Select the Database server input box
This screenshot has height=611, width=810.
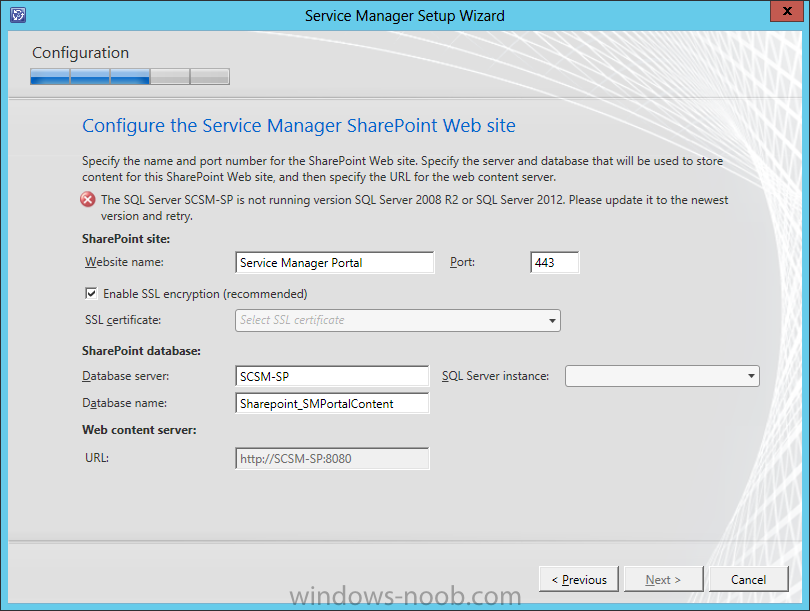click(x=332, y=376)
